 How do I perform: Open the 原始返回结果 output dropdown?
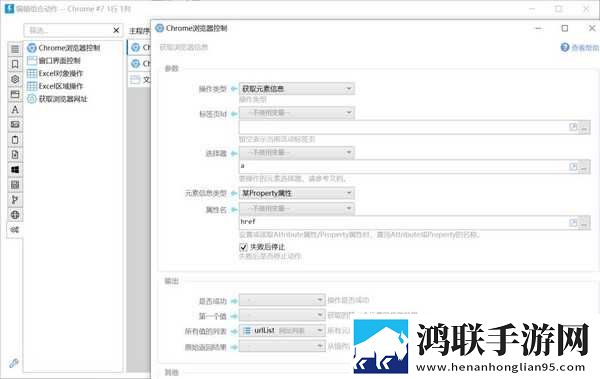tap(282, 346)
